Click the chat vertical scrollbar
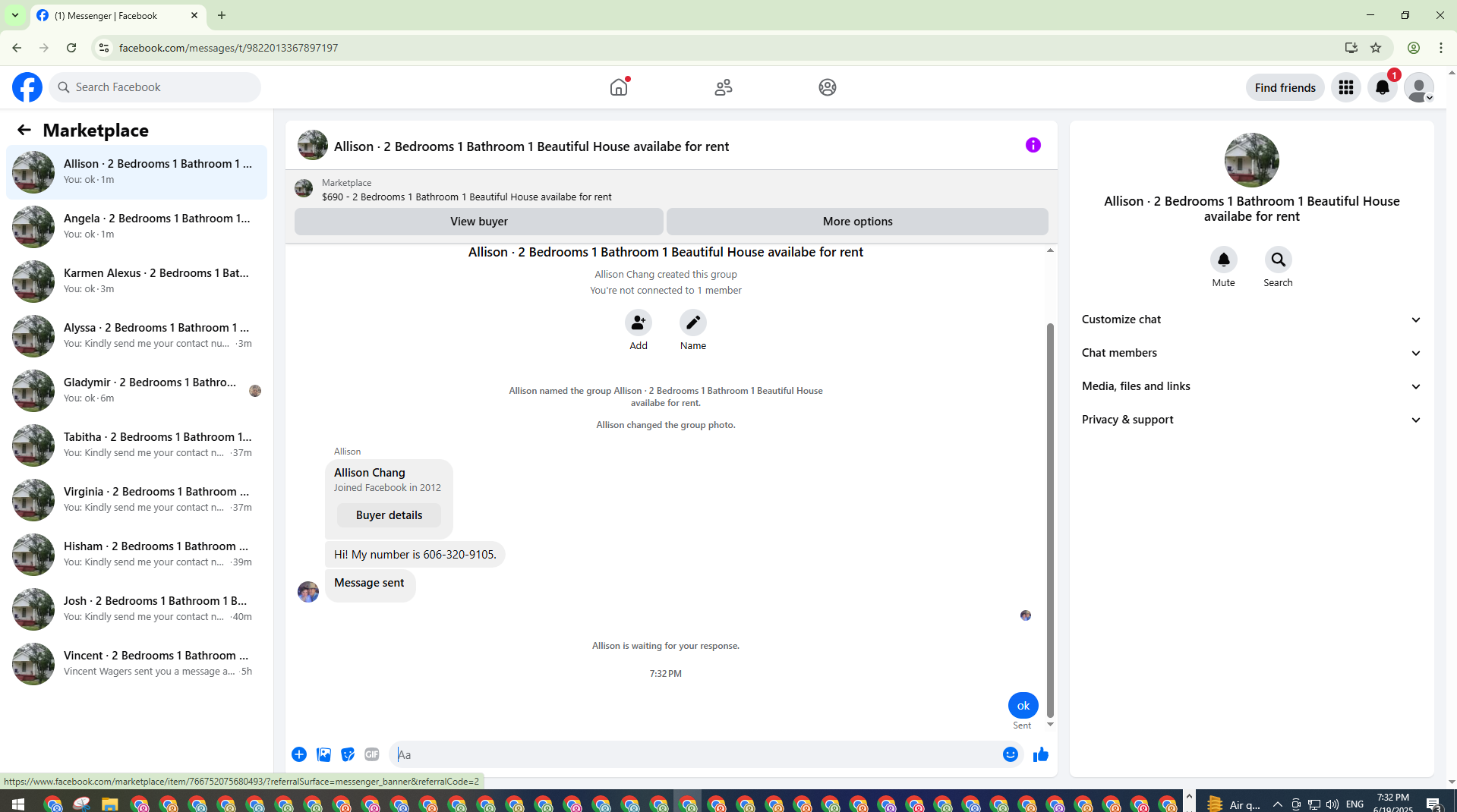 pyautogui.click(x=1050, y=520)
